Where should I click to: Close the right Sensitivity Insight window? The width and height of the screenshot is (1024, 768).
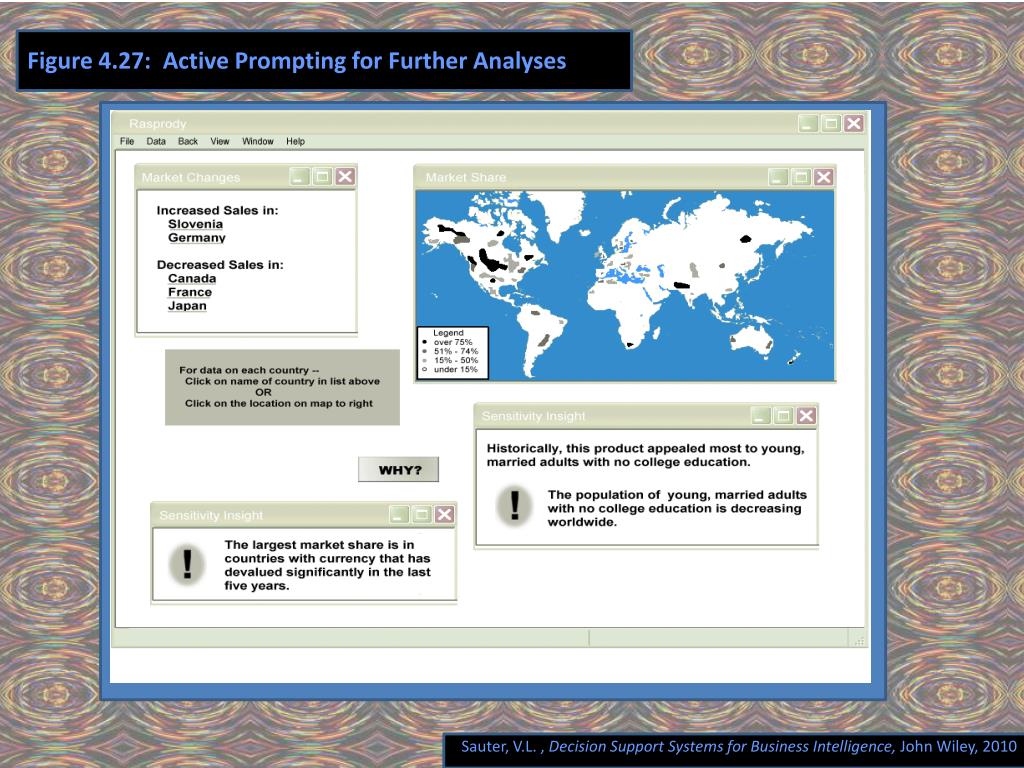[807, 416]
